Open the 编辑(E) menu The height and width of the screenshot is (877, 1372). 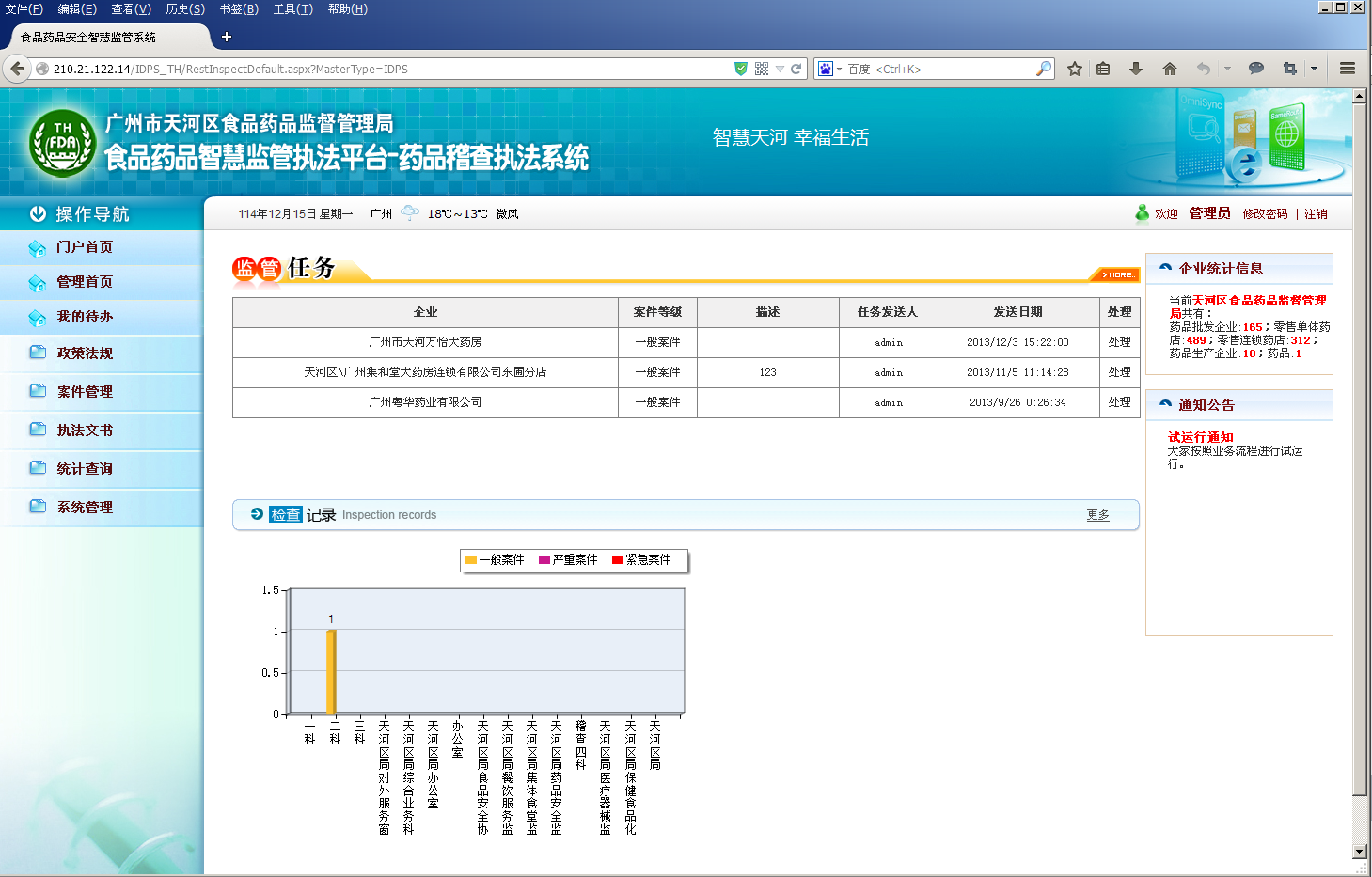coord(77,8)
